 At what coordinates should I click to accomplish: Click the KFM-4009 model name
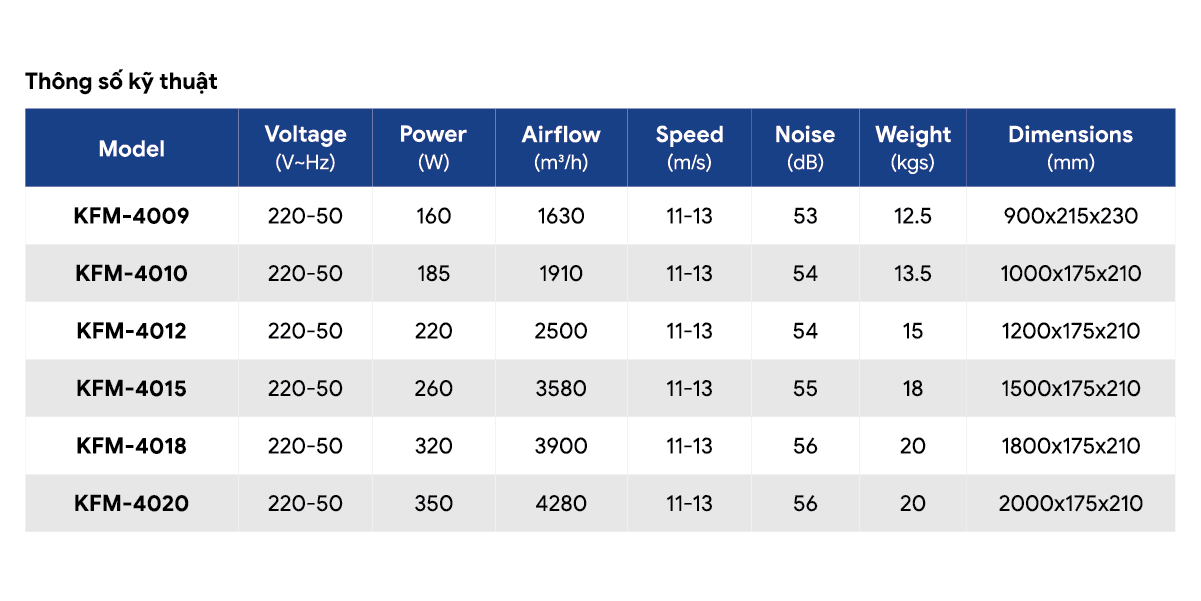pyautogui.click(x=131, y=216)
